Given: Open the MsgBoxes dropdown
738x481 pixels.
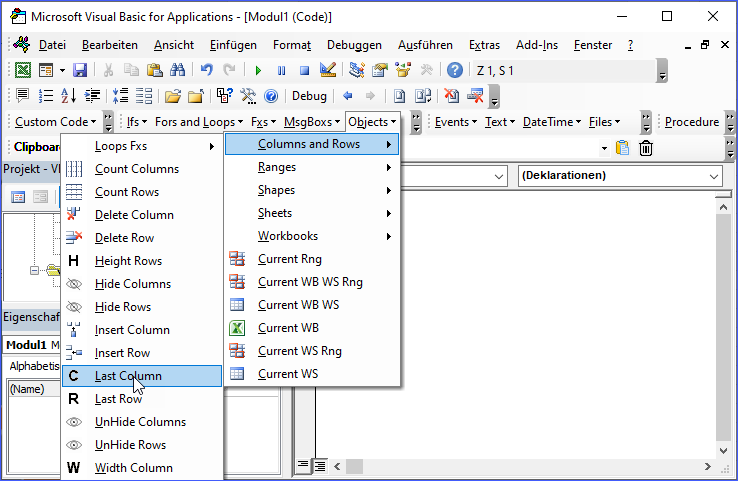Looking at the screenshot, I should tap(312, 122).
